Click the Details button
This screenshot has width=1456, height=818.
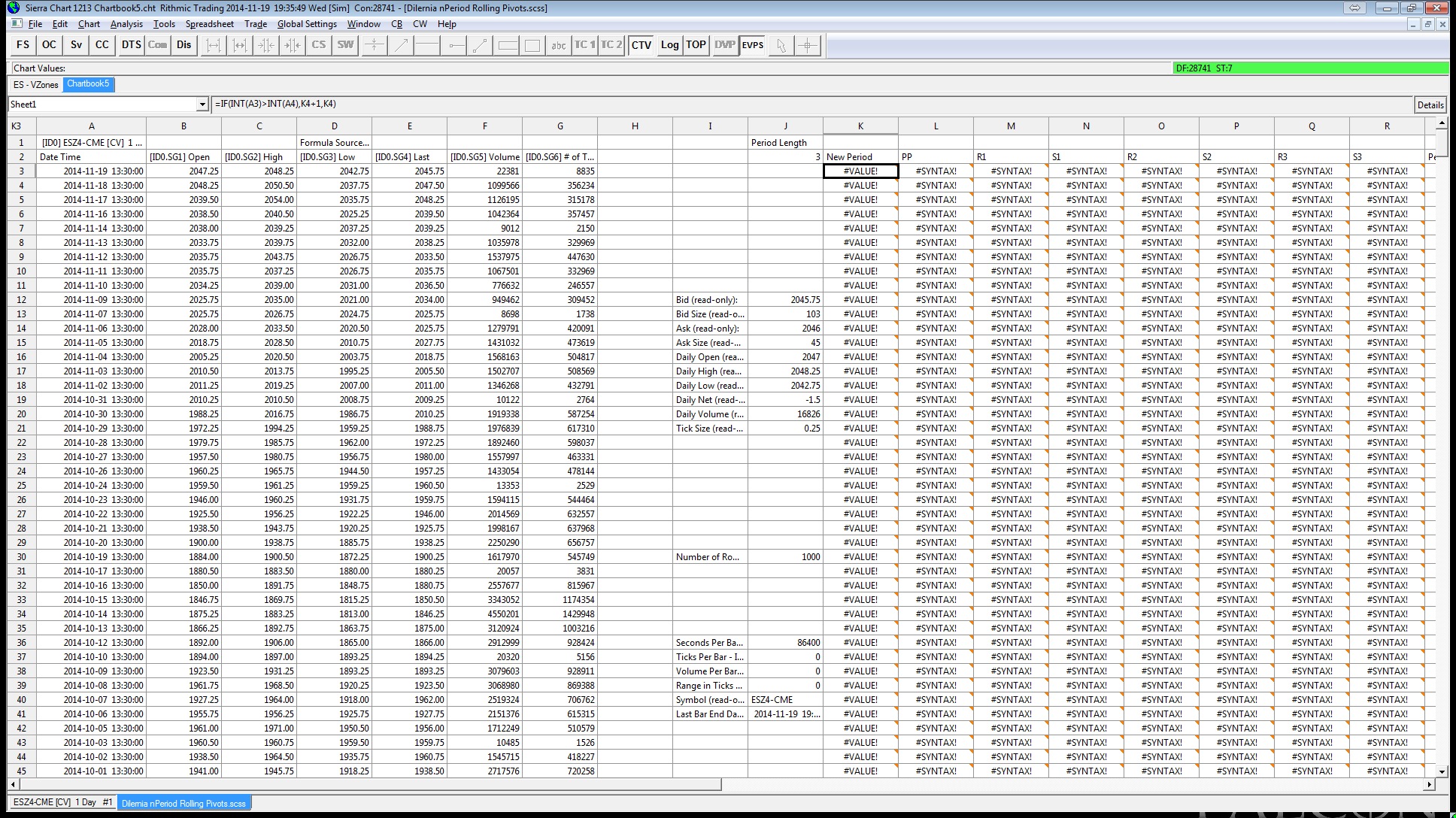1430,105
